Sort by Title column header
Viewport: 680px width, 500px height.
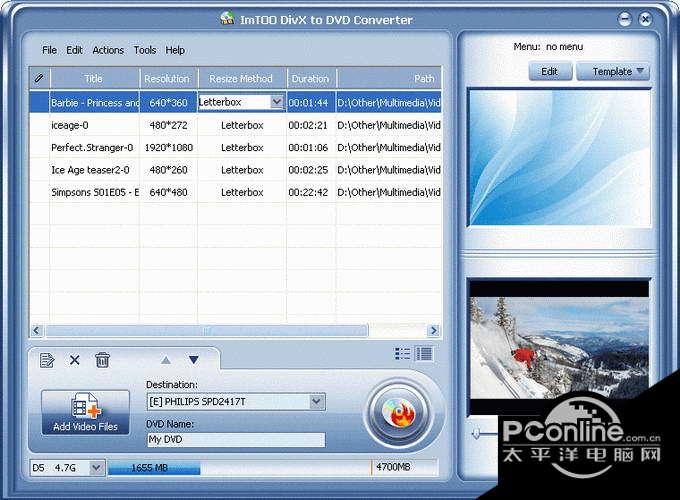95,78
